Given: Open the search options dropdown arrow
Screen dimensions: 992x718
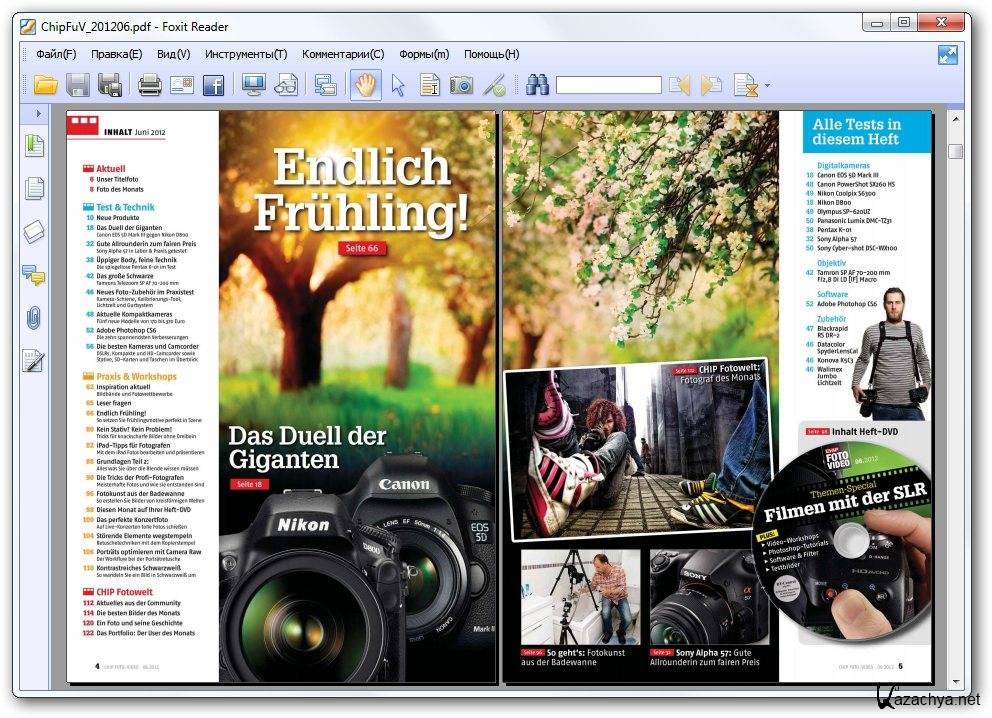Looking at the screenshot, I should tap(767, 86).
